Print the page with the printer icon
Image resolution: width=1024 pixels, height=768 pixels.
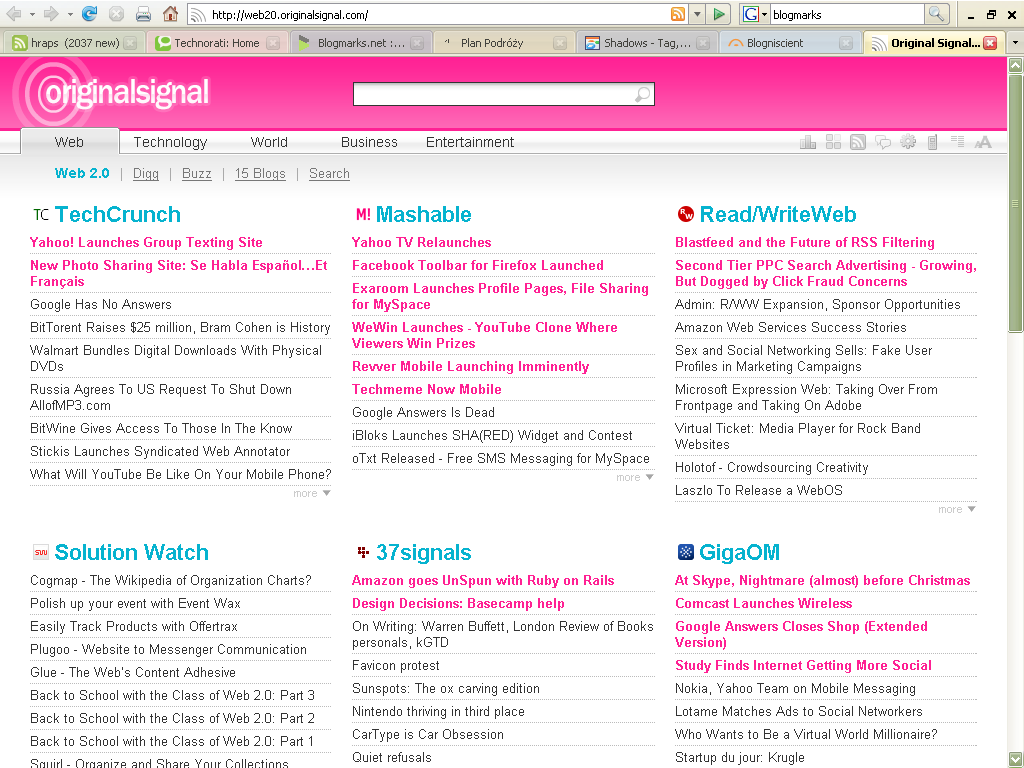[x=143, y=14]
